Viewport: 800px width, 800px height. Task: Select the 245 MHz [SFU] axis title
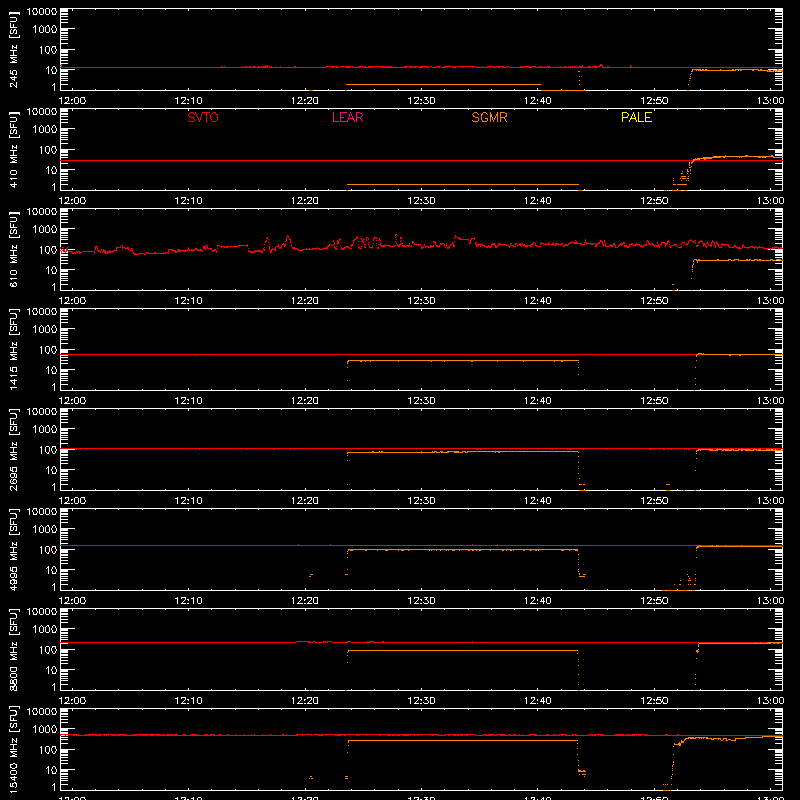(14, 49)
